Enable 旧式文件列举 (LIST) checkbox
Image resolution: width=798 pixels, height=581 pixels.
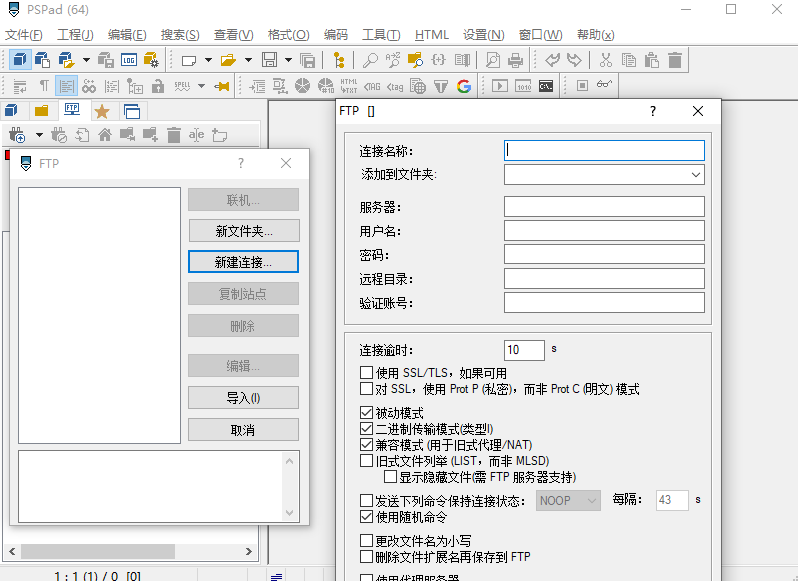(x=366, y=461)
